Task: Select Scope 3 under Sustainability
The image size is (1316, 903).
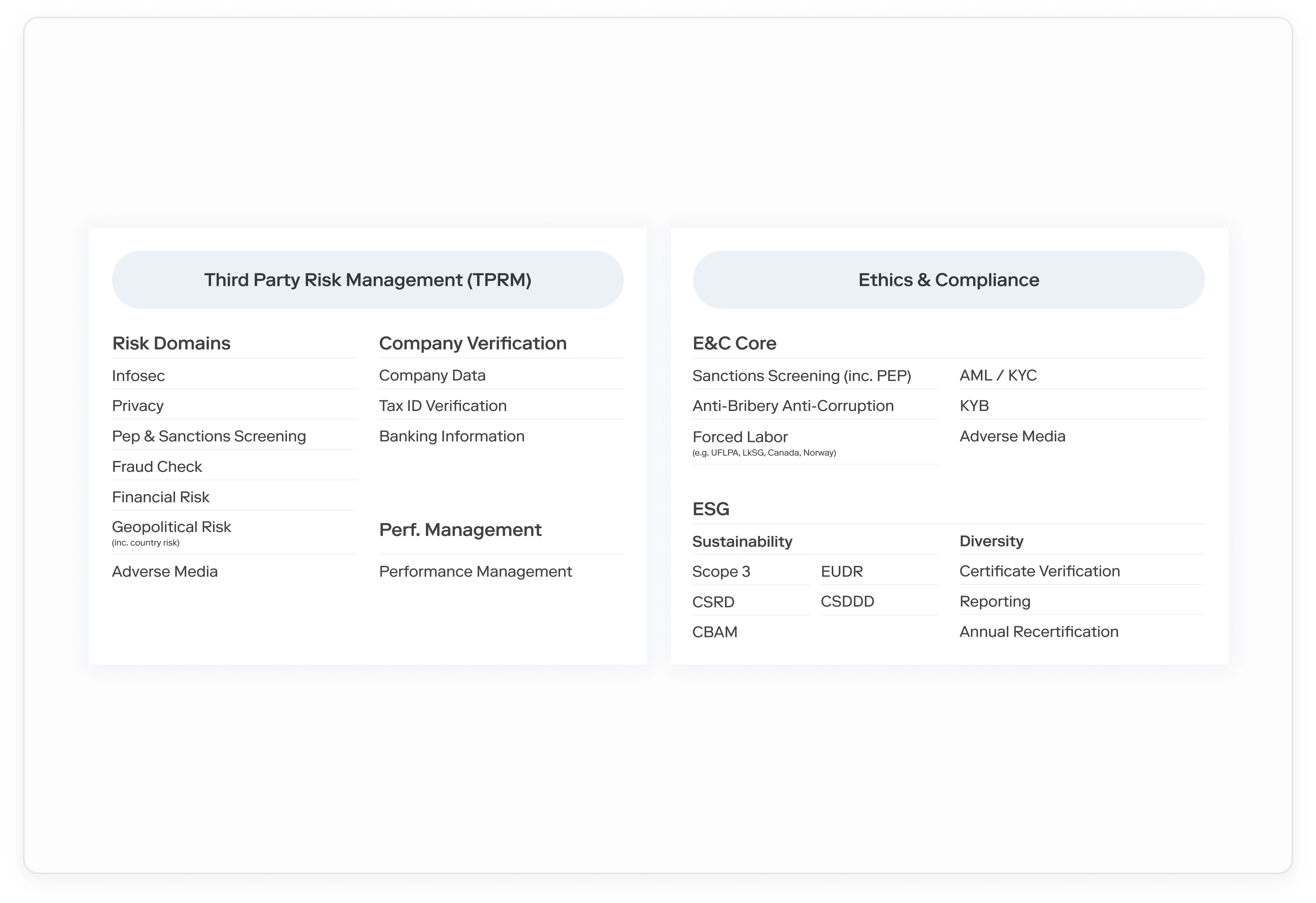Action: (x=721, y=571)
